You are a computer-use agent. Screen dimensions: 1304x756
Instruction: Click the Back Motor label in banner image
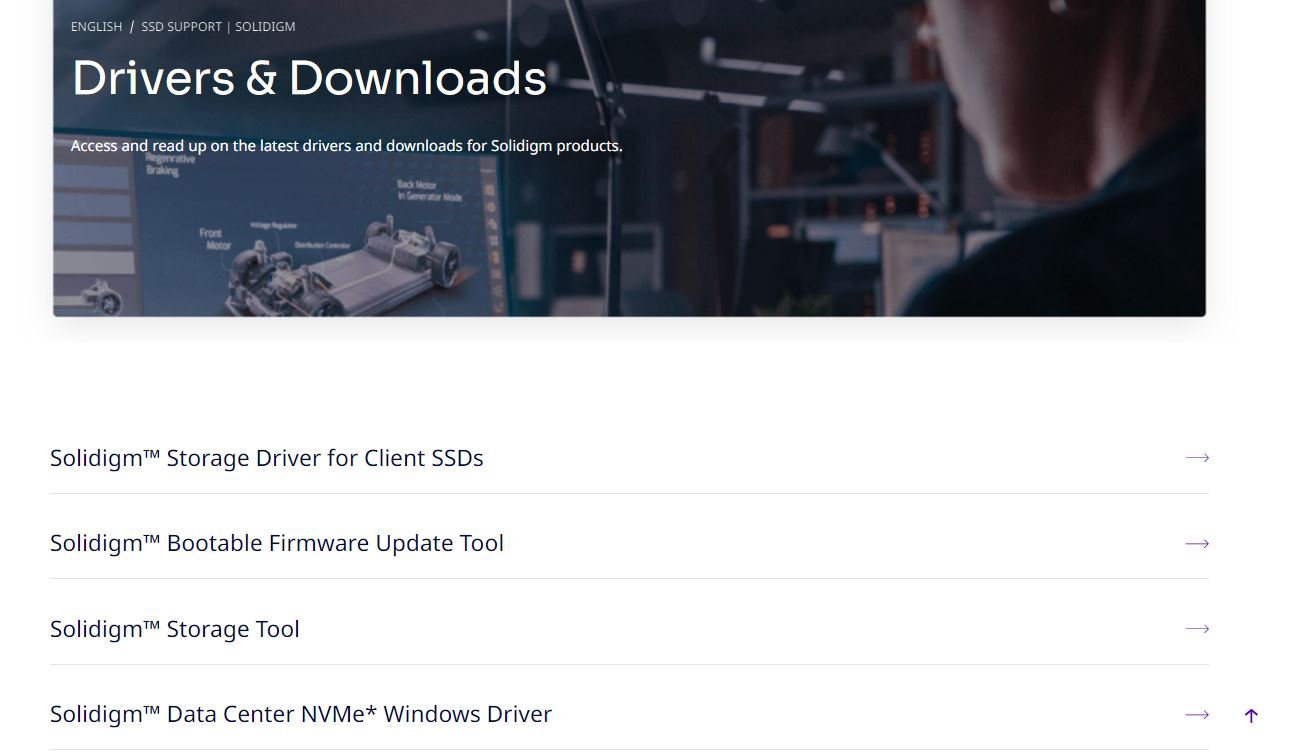429,190
